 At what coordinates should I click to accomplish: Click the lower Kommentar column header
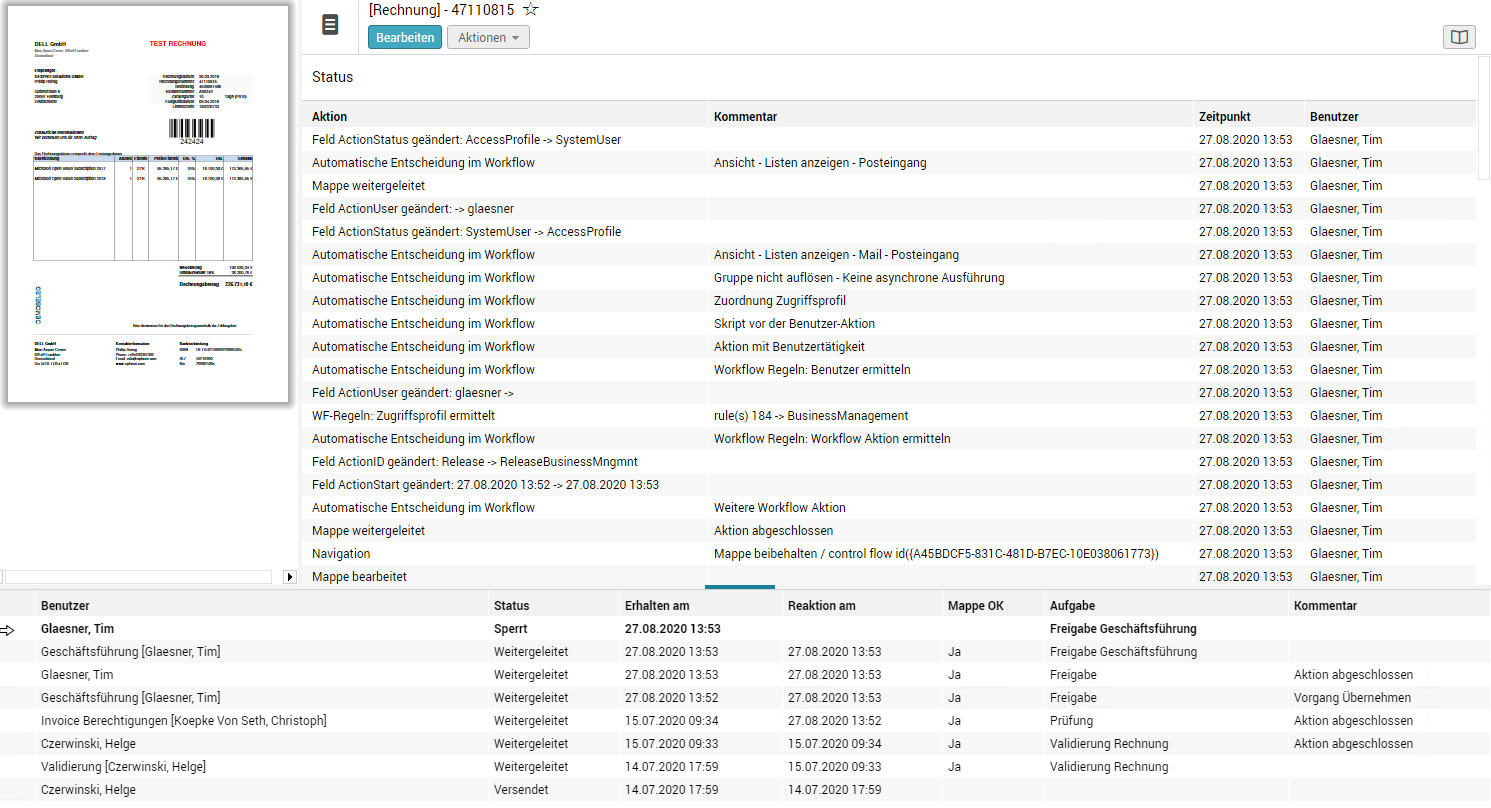[x=1325, y=606]
